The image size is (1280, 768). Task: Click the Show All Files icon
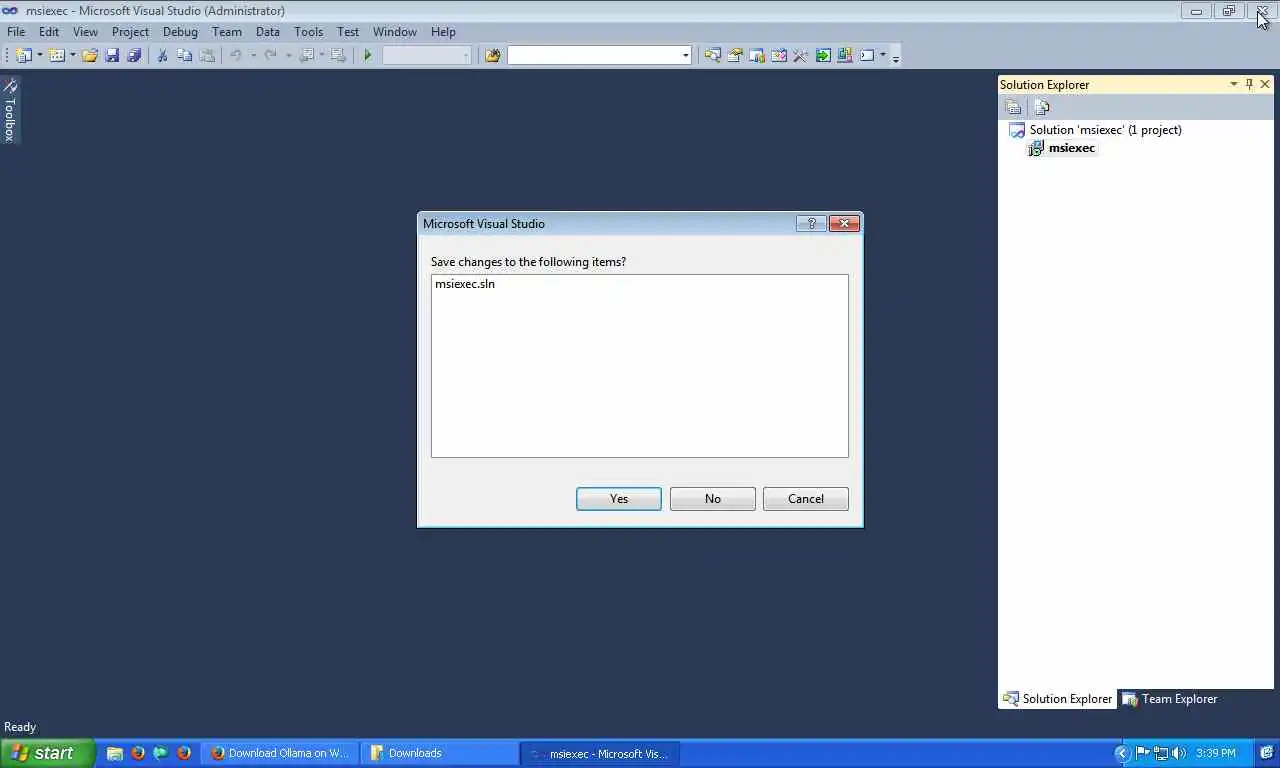1042,107
